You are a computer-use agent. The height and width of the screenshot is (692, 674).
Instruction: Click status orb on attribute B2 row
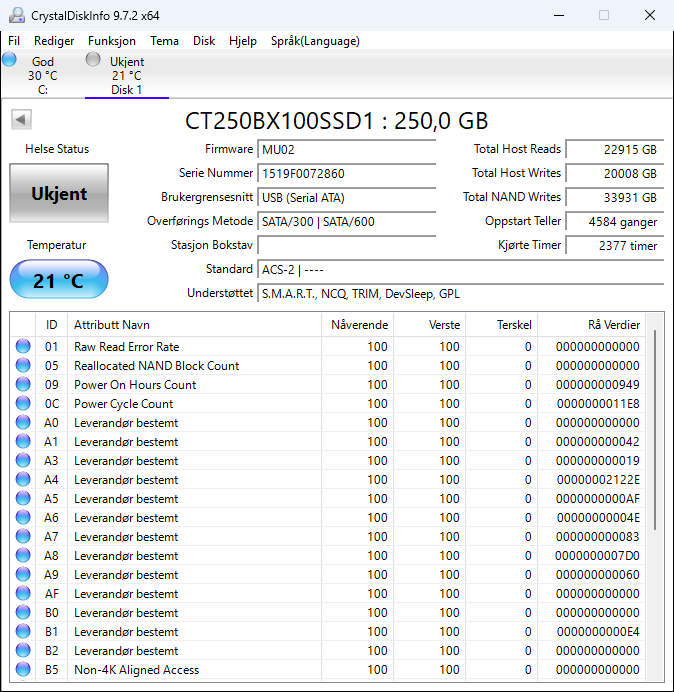(x=23, y=650)
